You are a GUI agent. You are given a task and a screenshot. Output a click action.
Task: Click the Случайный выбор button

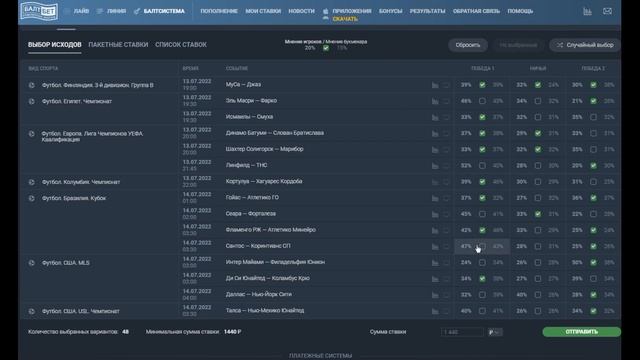[x=585, y=45]
